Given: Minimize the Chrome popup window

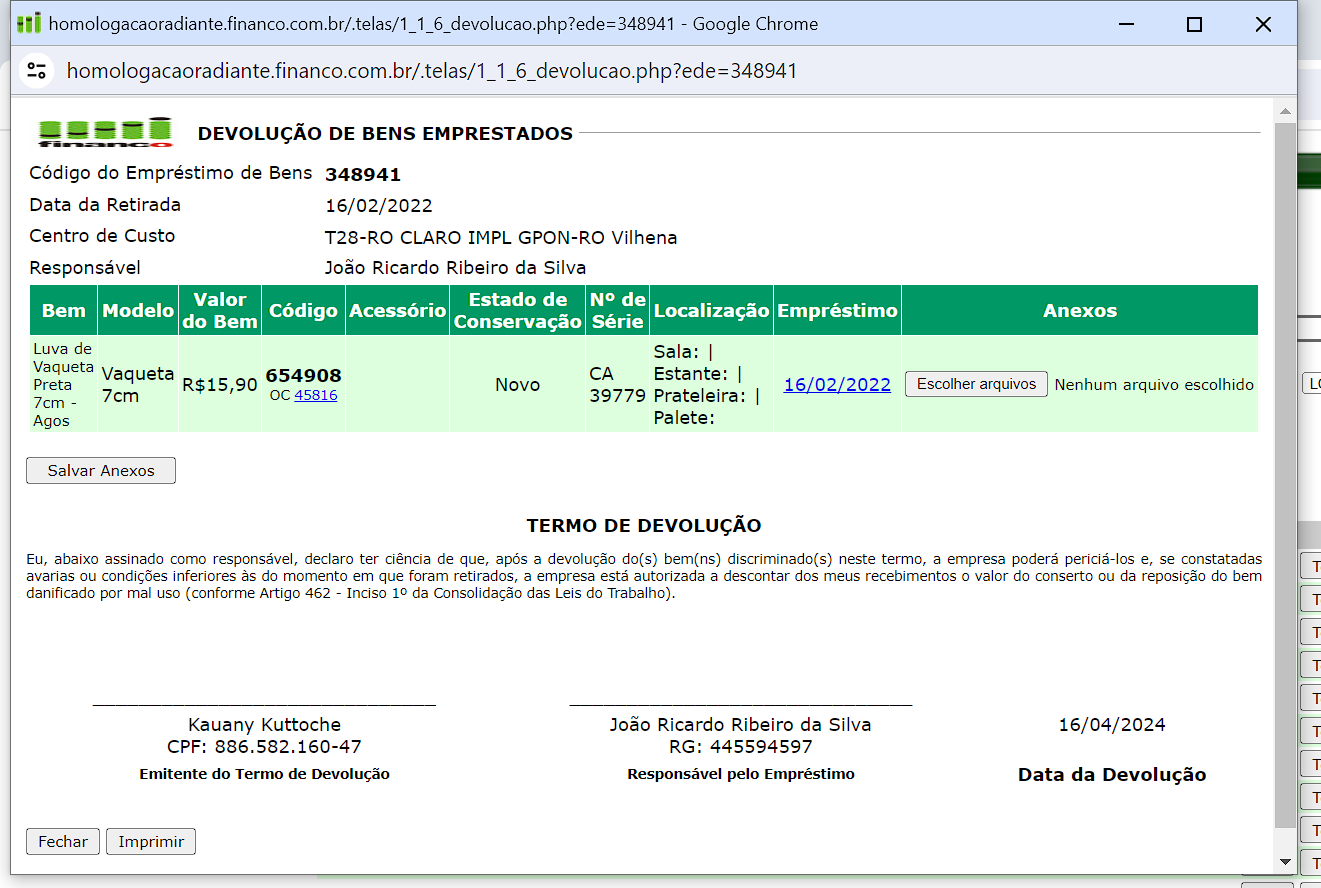Looking at the screenshot, I should click(x=1124, y=25).
